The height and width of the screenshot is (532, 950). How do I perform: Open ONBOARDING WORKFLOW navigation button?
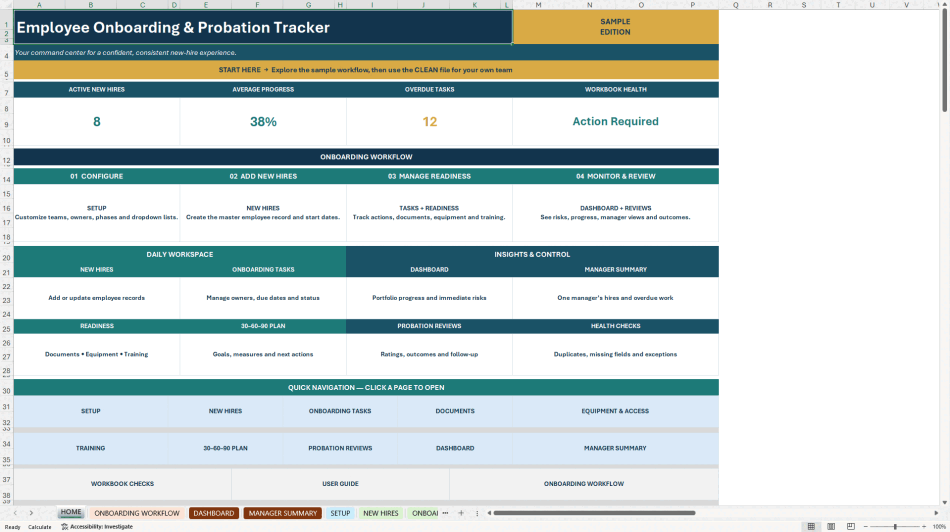[584, 484]
